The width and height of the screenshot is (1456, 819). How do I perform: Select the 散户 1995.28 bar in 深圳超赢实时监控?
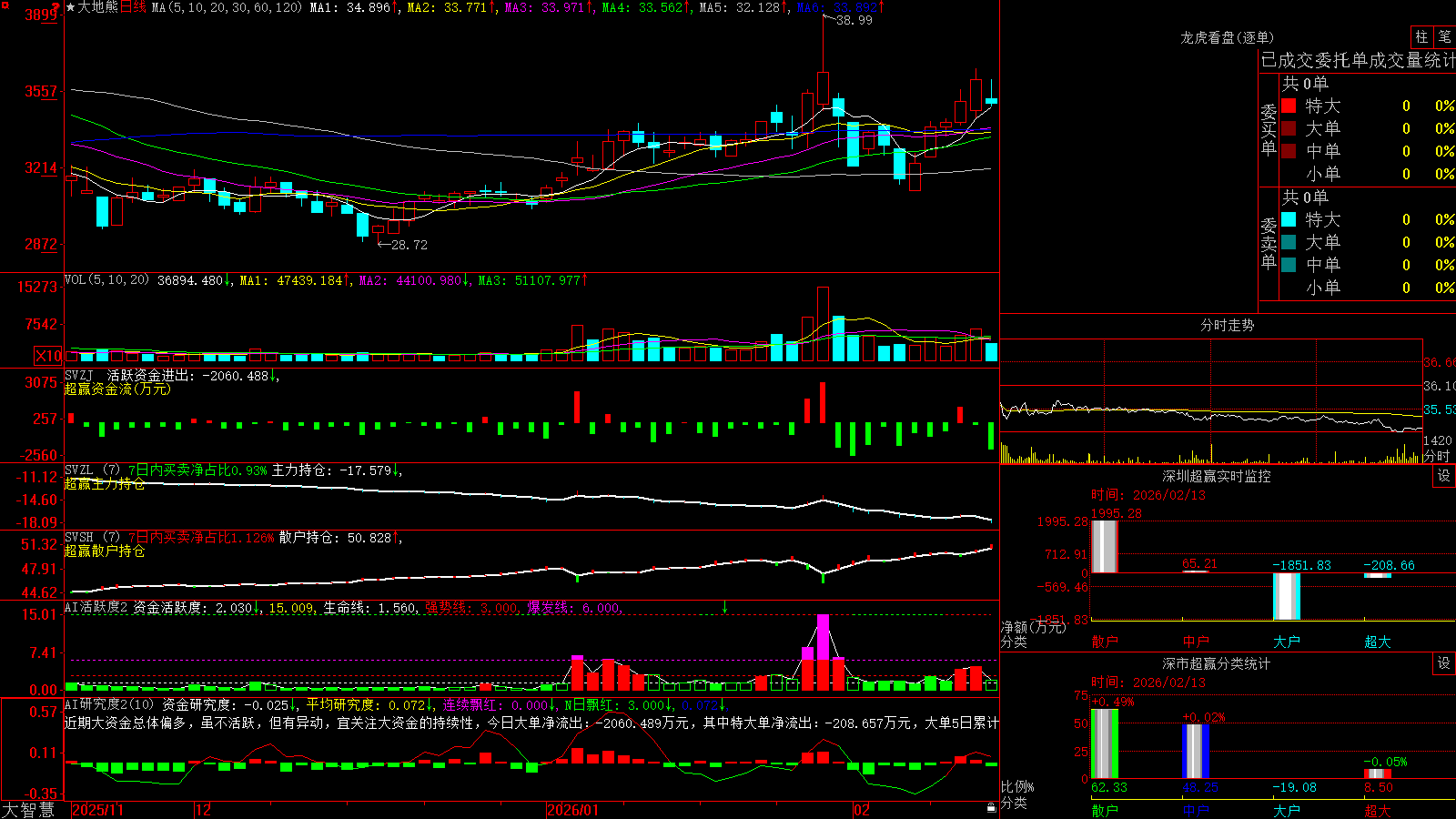1104,546
